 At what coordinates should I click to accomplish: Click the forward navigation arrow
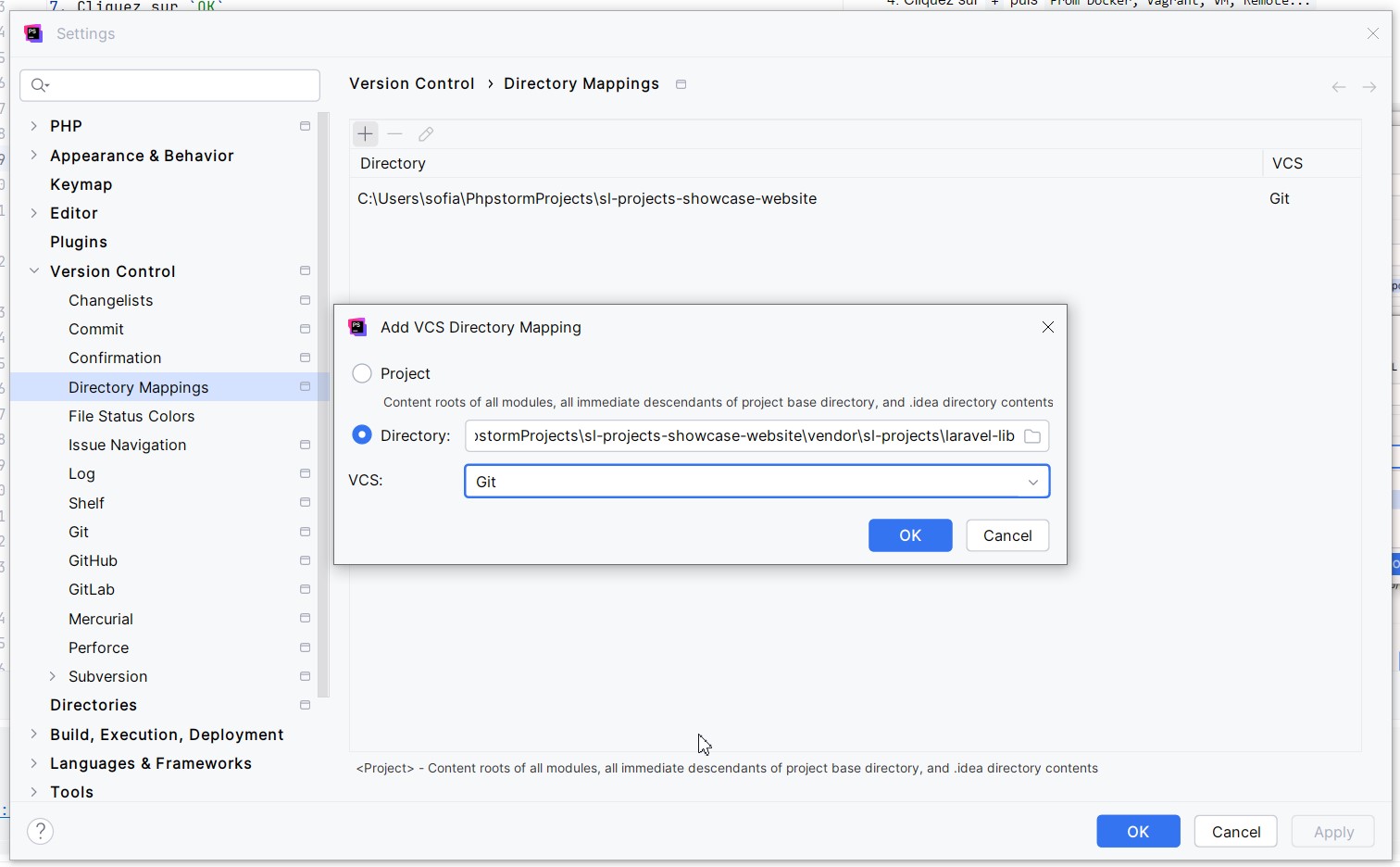(x=1369, y=87)
